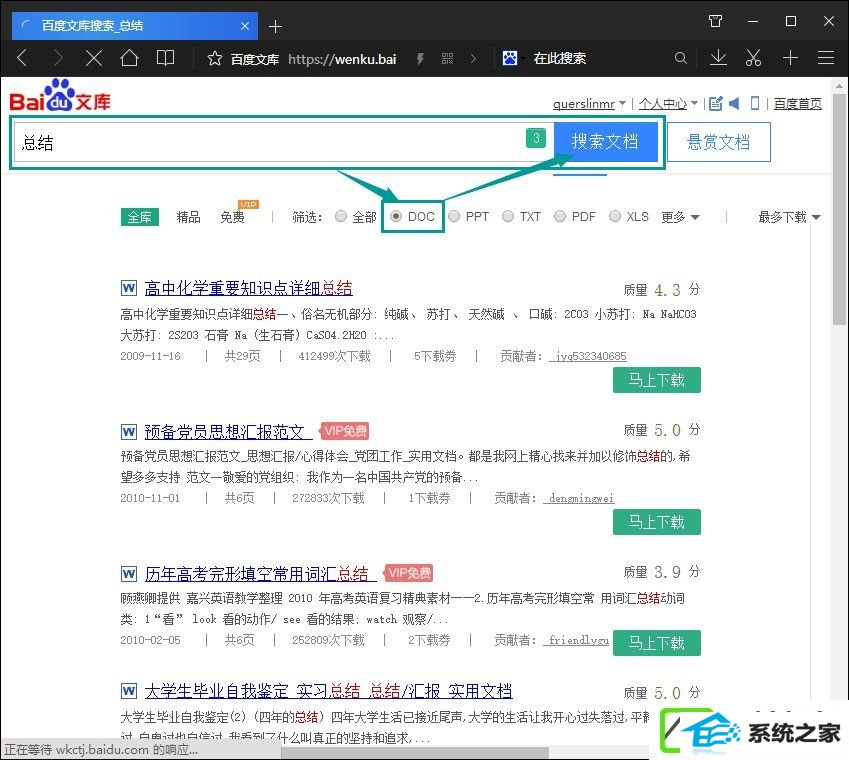Click Word icon beside 大学生毕业自我鉴定

(x=129, y=691)
